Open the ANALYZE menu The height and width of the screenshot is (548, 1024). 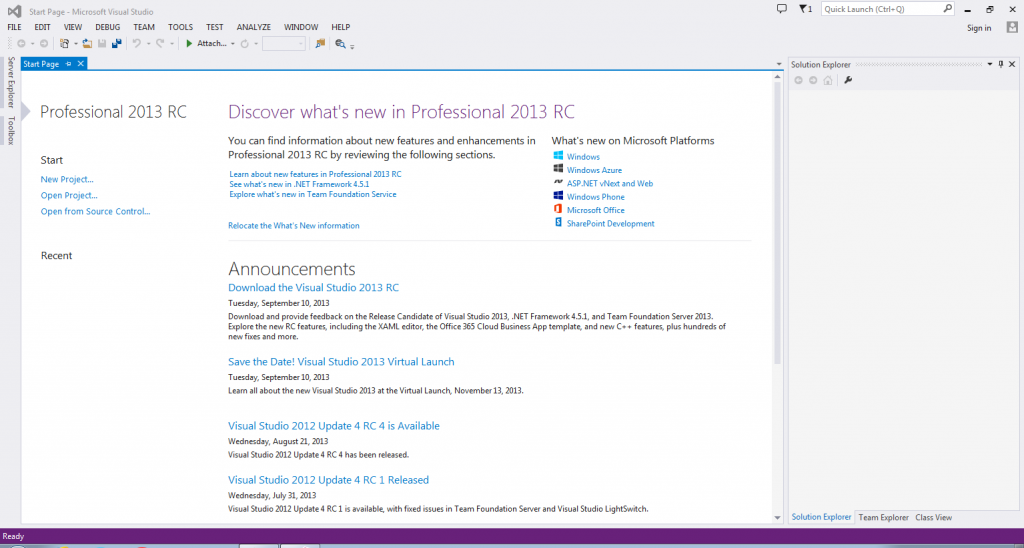point(253,27)
